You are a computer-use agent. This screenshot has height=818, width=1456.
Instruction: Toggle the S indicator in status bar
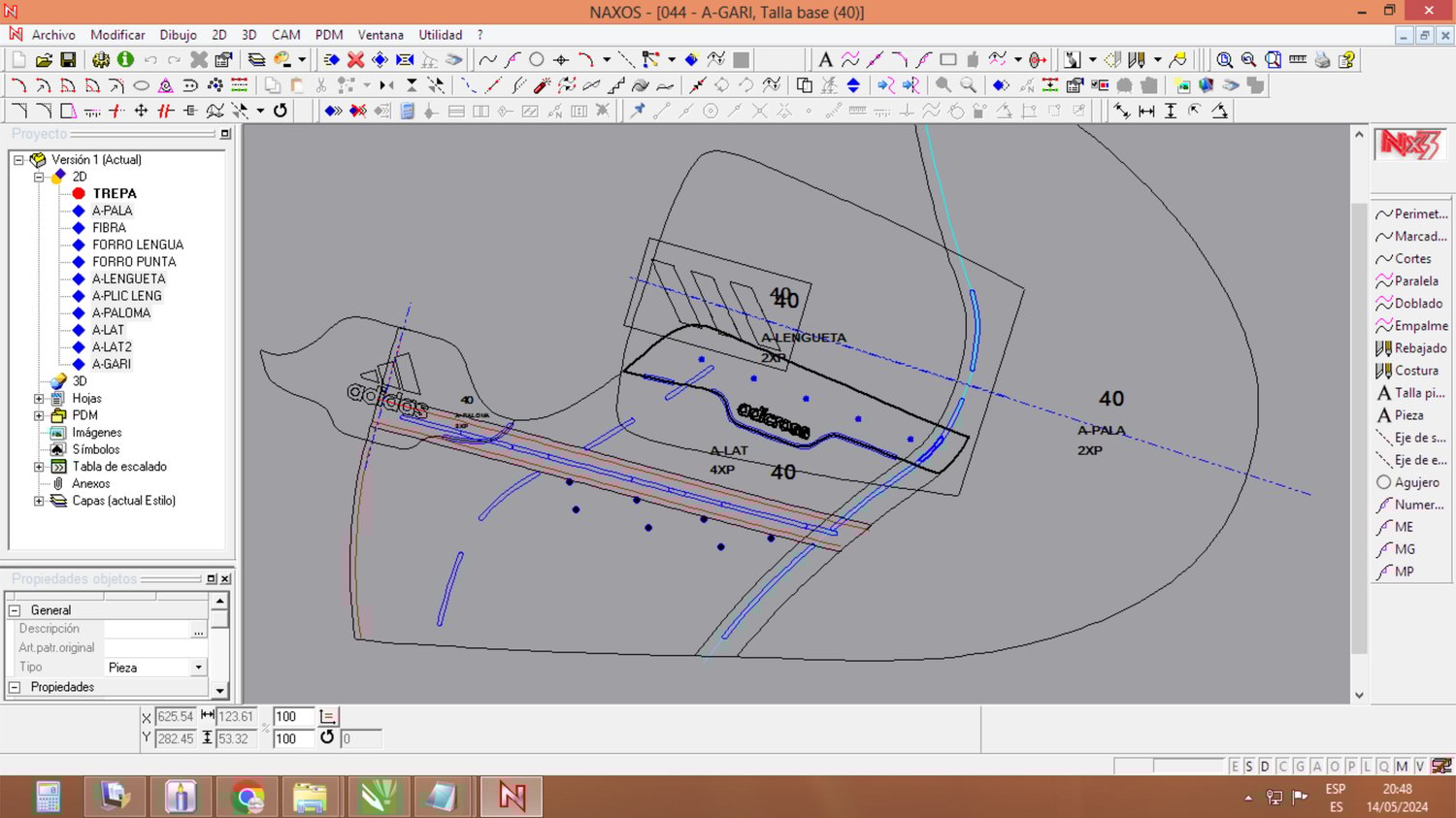tap(1249, 767)
